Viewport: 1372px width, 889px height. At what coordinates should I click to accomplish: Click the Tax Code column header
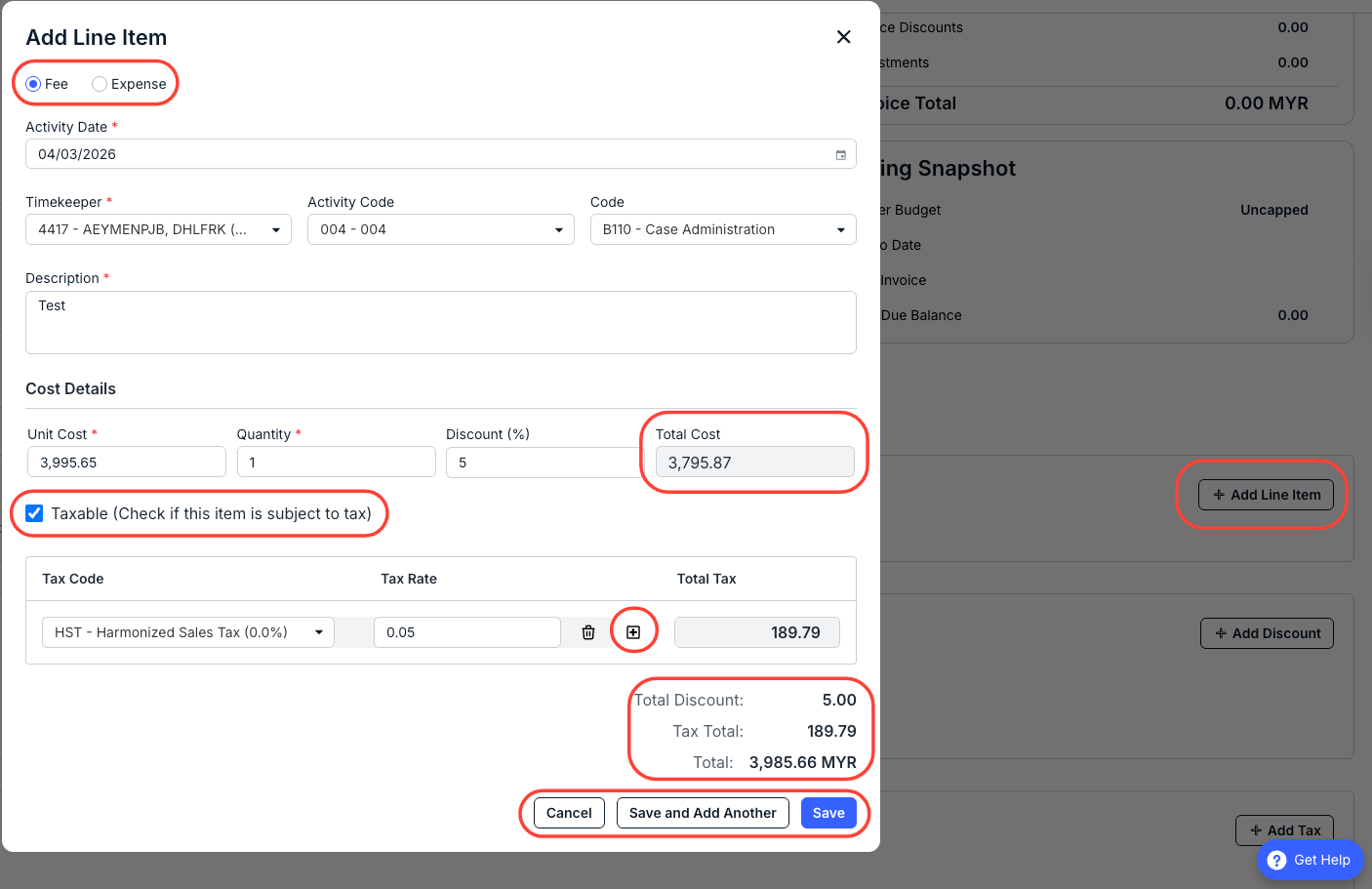tap(73, 579)
